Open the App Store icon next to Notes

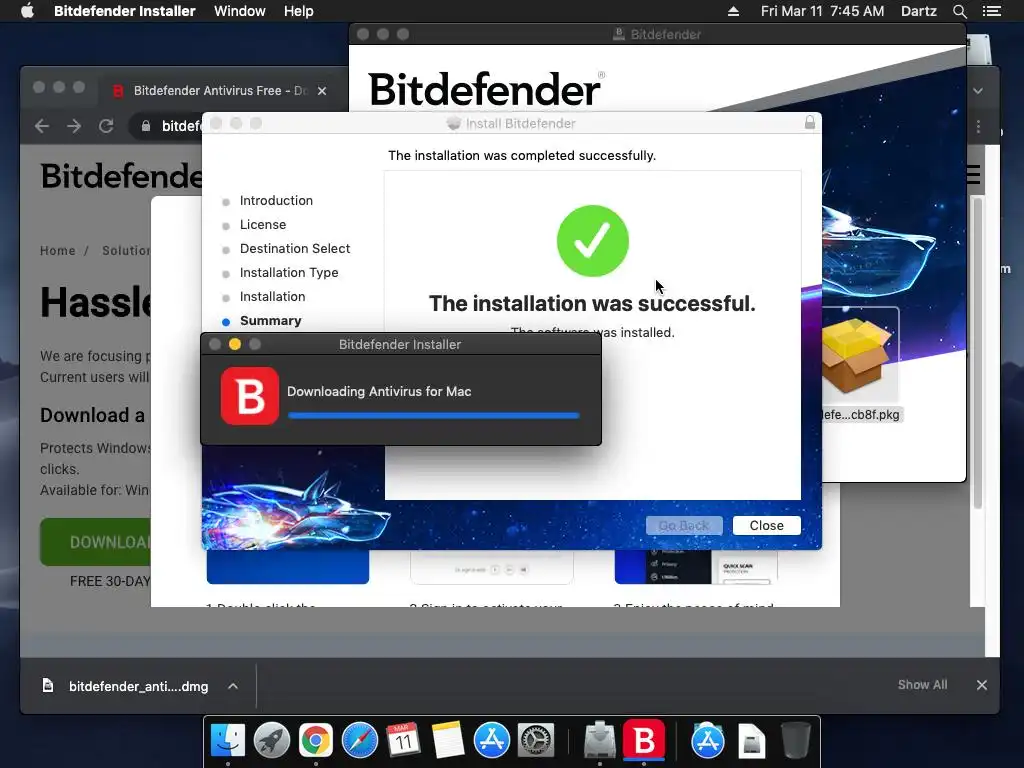coord(492,740)
